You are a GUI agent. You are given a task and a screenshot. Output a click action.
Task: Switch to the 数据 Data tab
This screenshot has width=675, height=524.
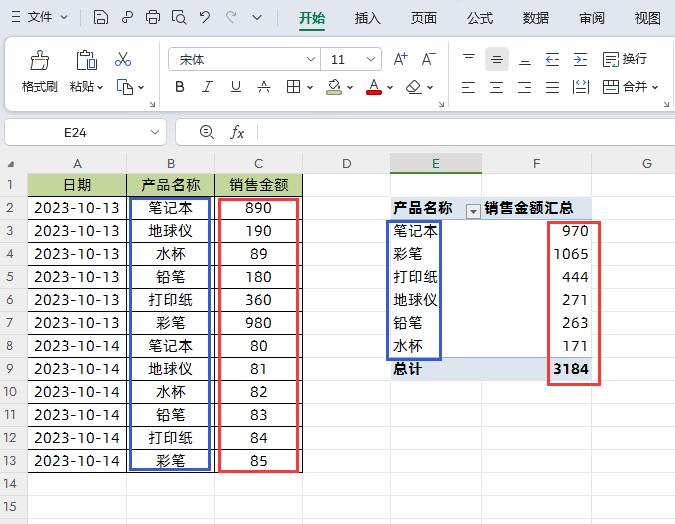536,18
